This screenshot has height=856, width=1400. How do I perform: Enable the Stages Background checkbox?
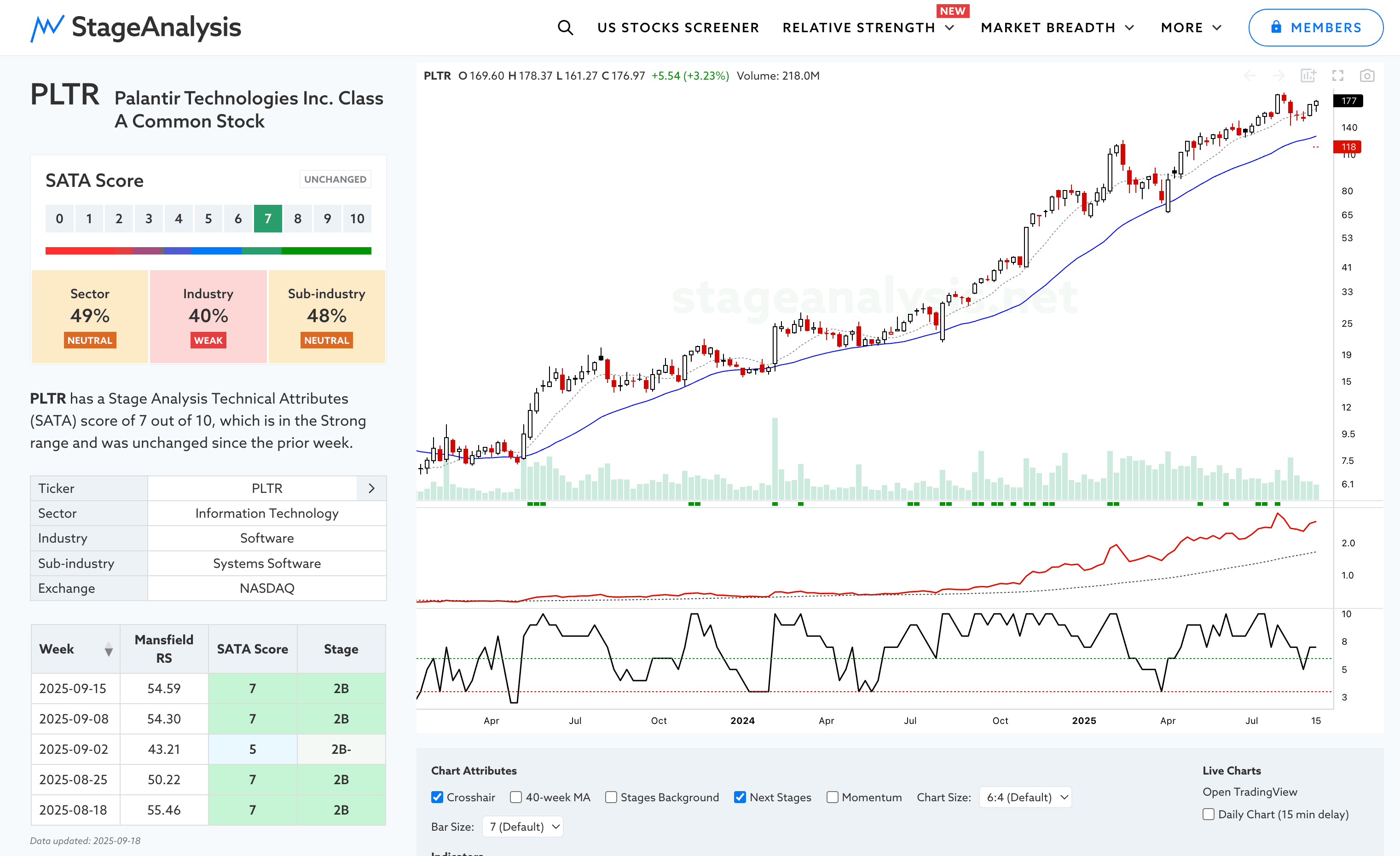611,797
